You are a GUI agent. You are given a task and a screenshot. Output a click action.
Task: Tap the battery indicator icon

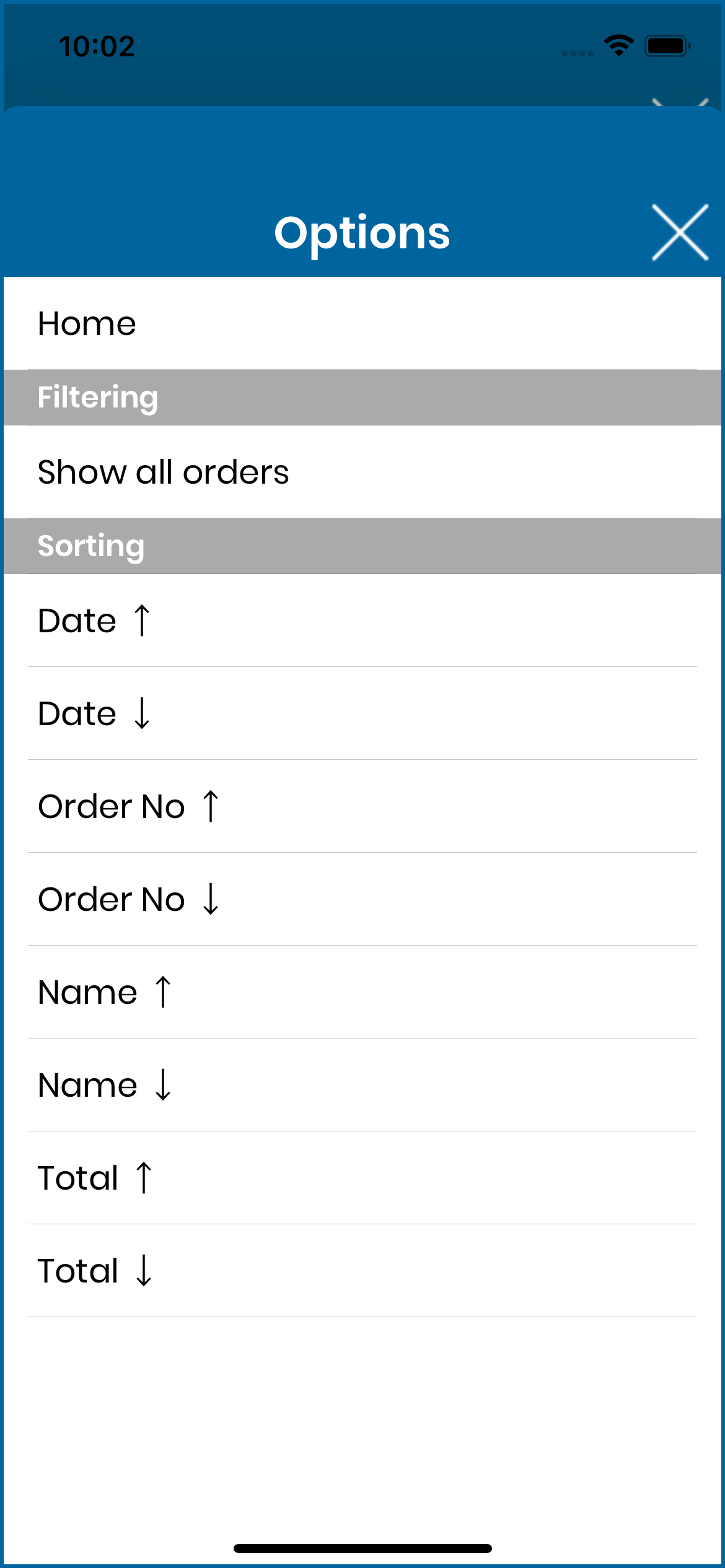[x=667, y=46]
